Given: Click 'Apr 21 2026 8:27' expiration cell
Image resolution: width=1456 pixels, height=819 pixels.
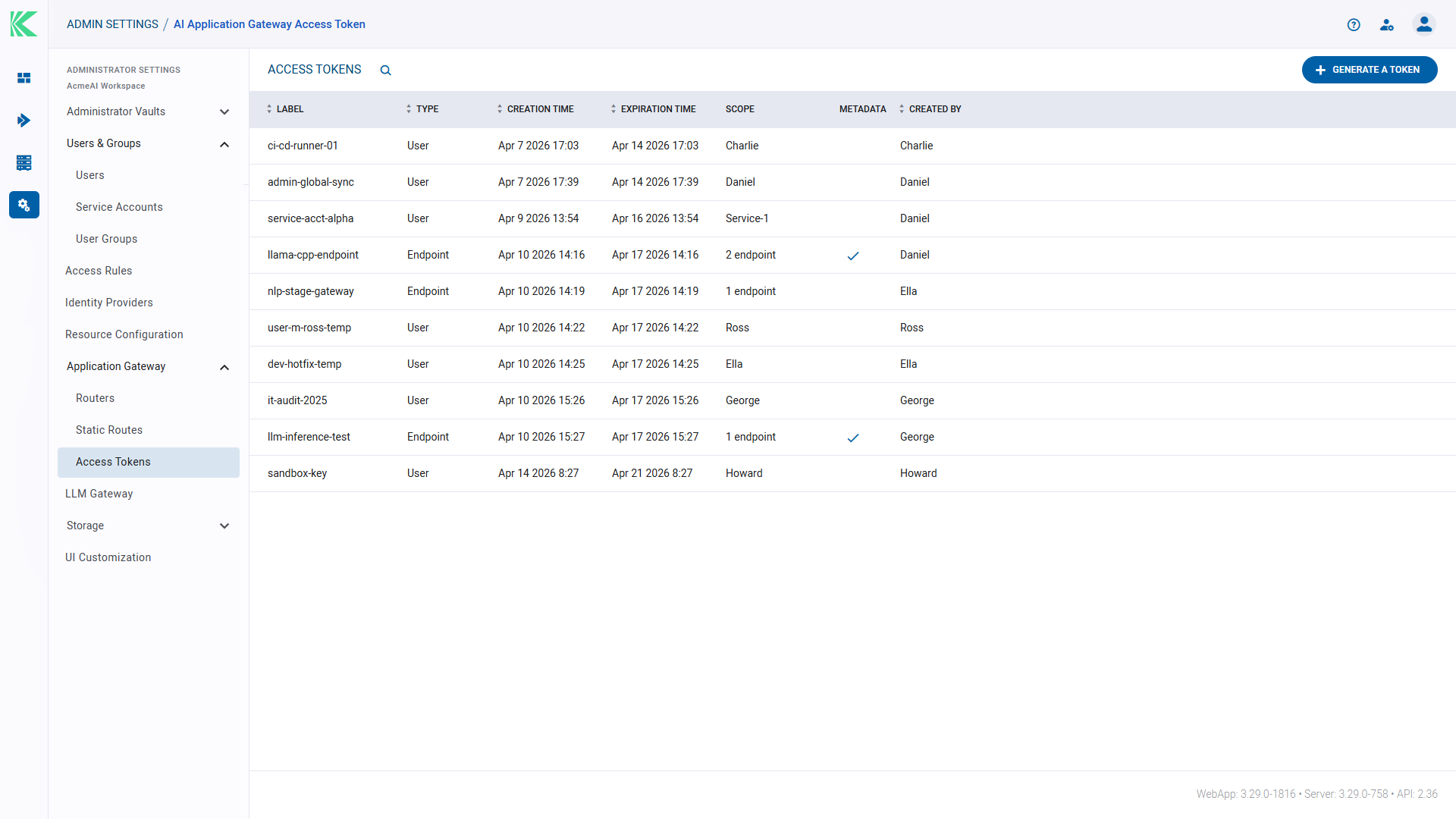Looking at the screenshot, I should (652, 473).
